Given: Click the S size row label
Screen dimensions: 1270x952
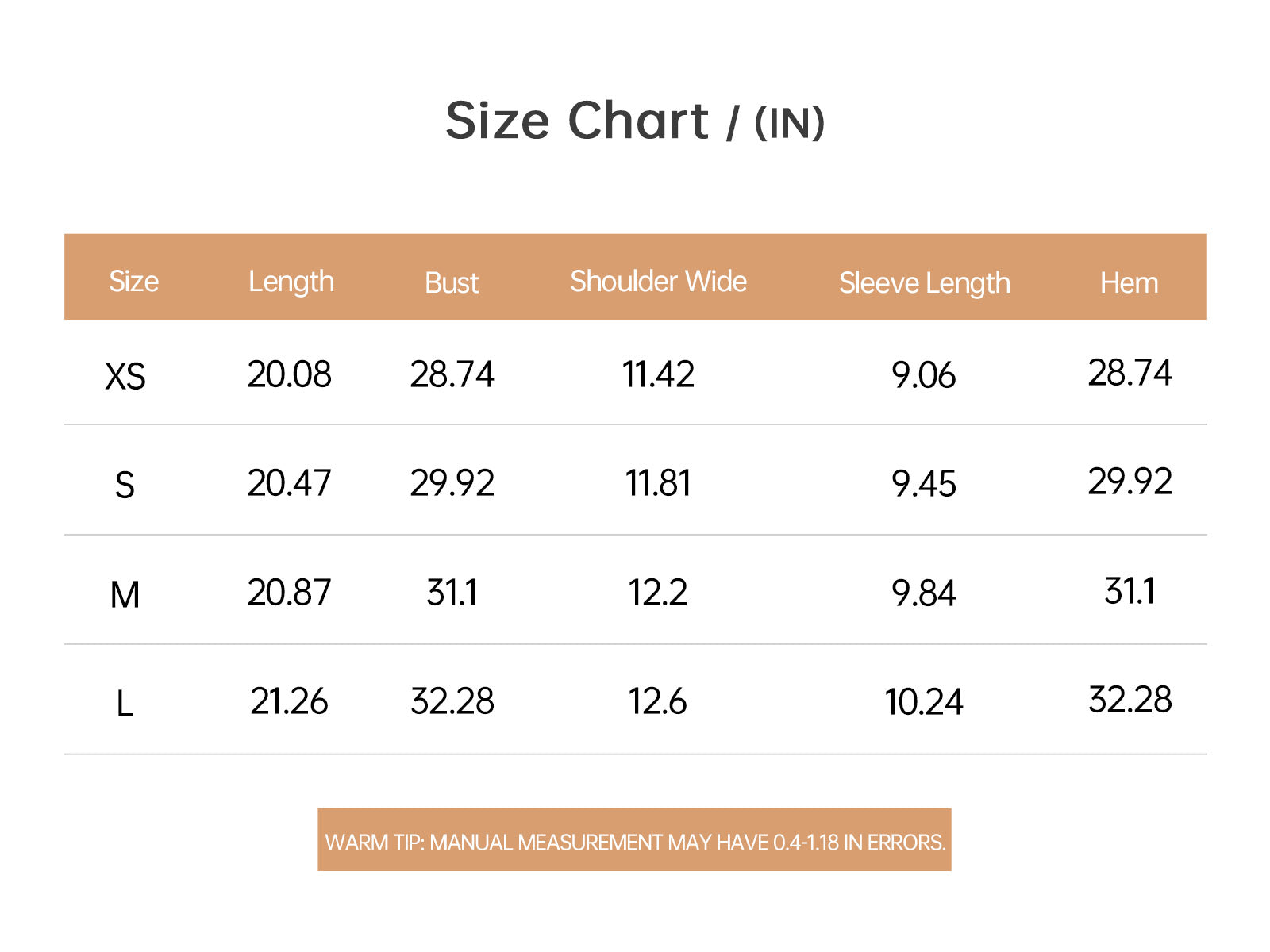Looking at the screenshot, I should click(125, 485).
